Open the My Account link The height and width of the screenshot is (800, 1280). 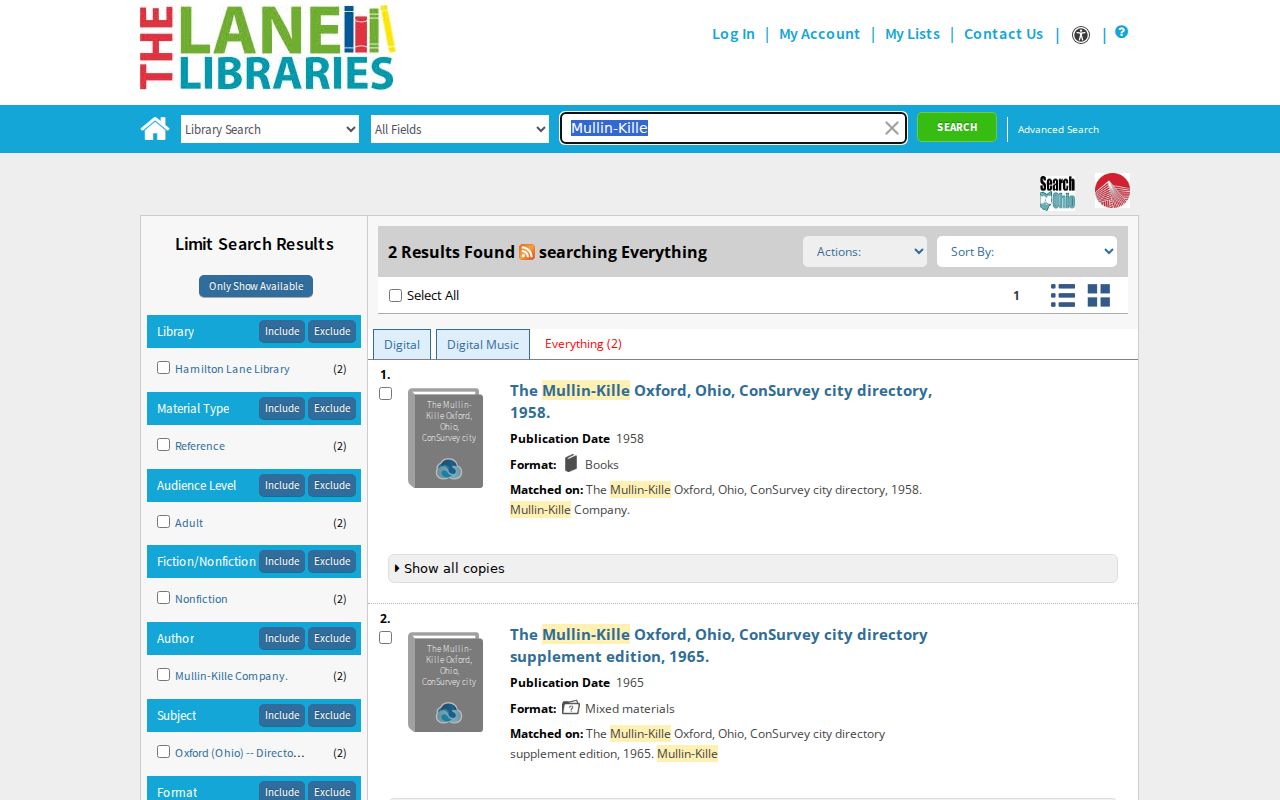(x=819, y=34)
